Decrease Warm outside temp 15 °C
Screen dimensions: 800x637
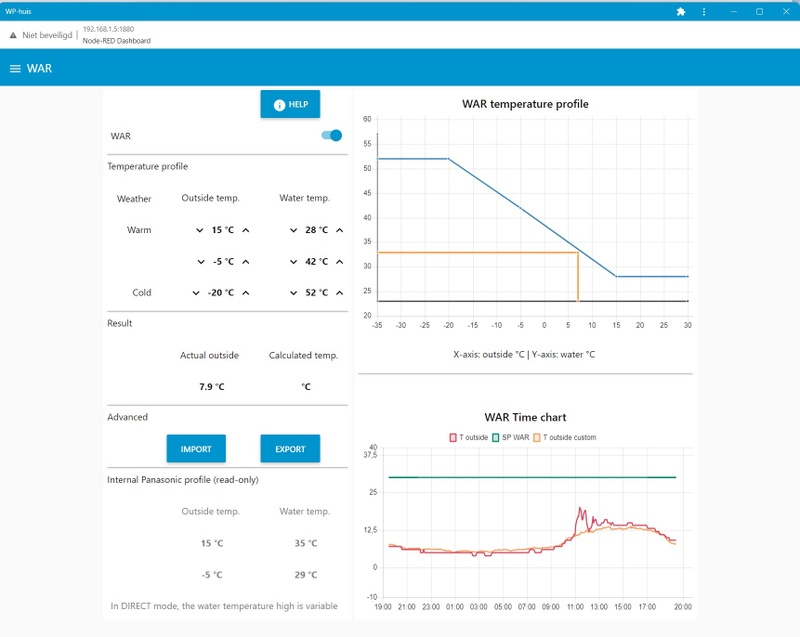(x=199, y=230)
